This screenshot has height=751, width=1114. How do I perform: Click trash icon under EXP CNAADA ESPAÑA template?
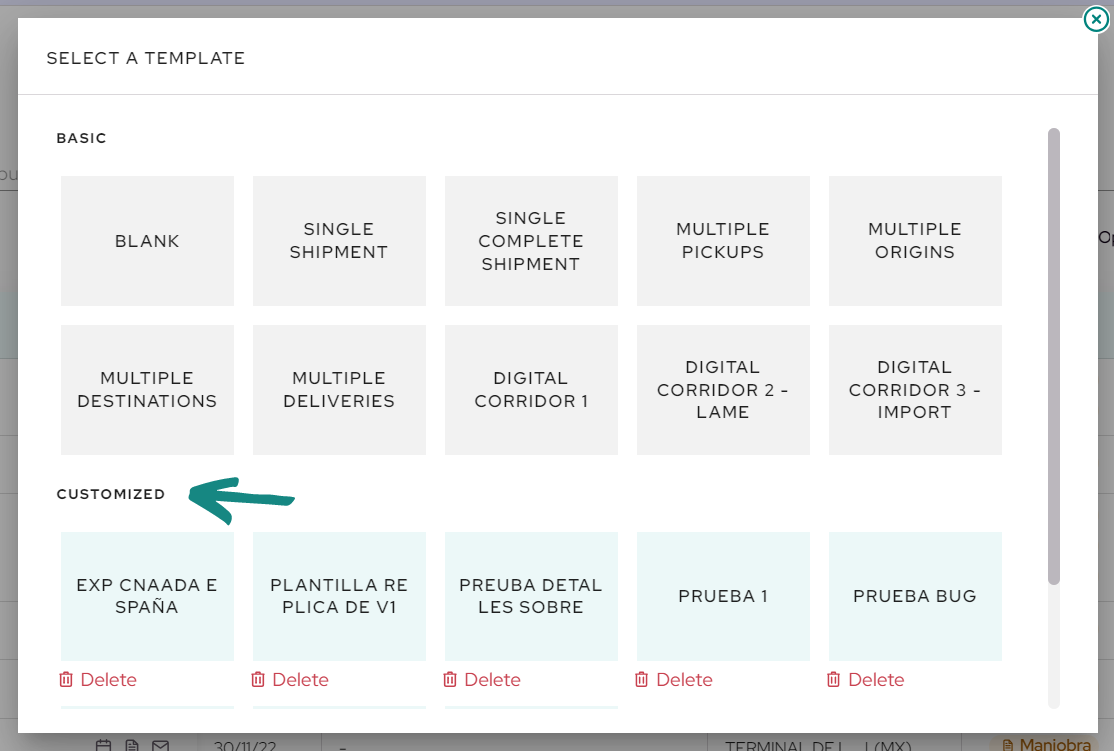[65, 680]
